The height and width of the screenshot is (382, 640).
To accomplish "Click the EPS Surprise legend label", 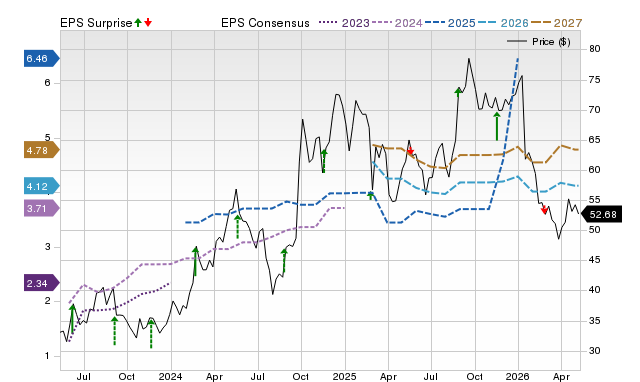I will 96,23.
